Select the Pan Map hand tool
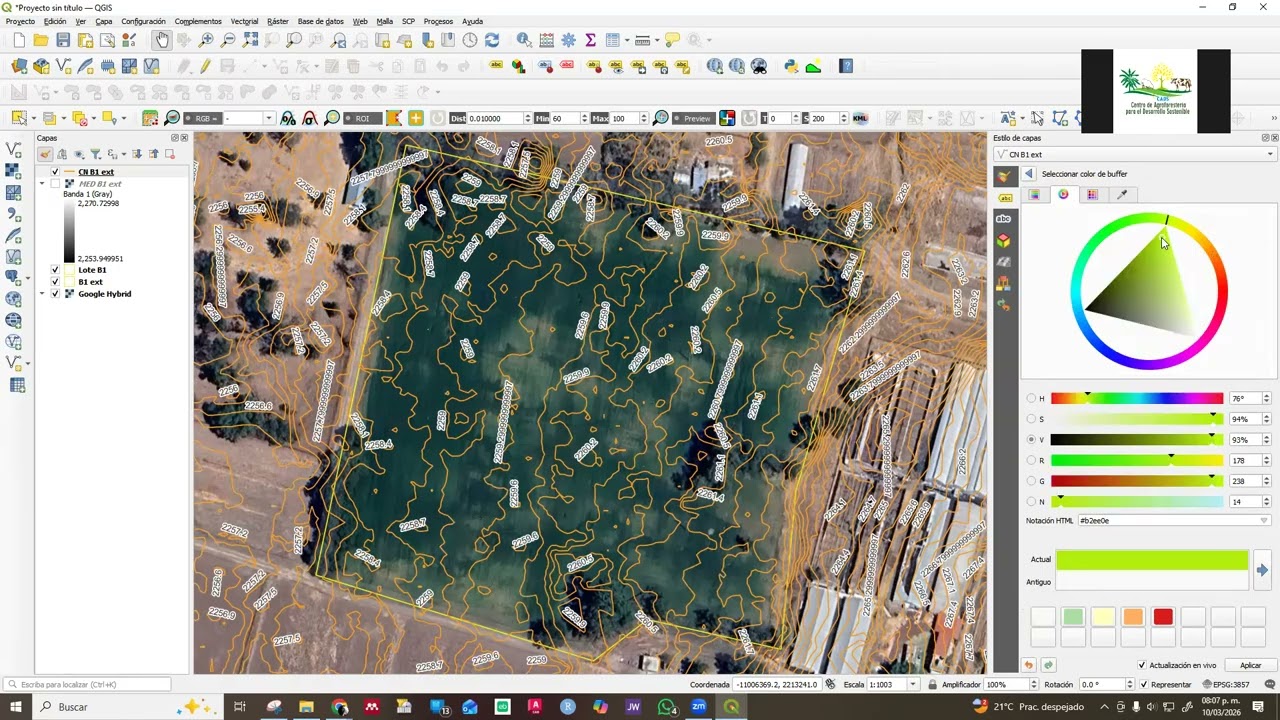Image resolution: width=1280 pixels, height=720 pixels. (x=162, y=40)
